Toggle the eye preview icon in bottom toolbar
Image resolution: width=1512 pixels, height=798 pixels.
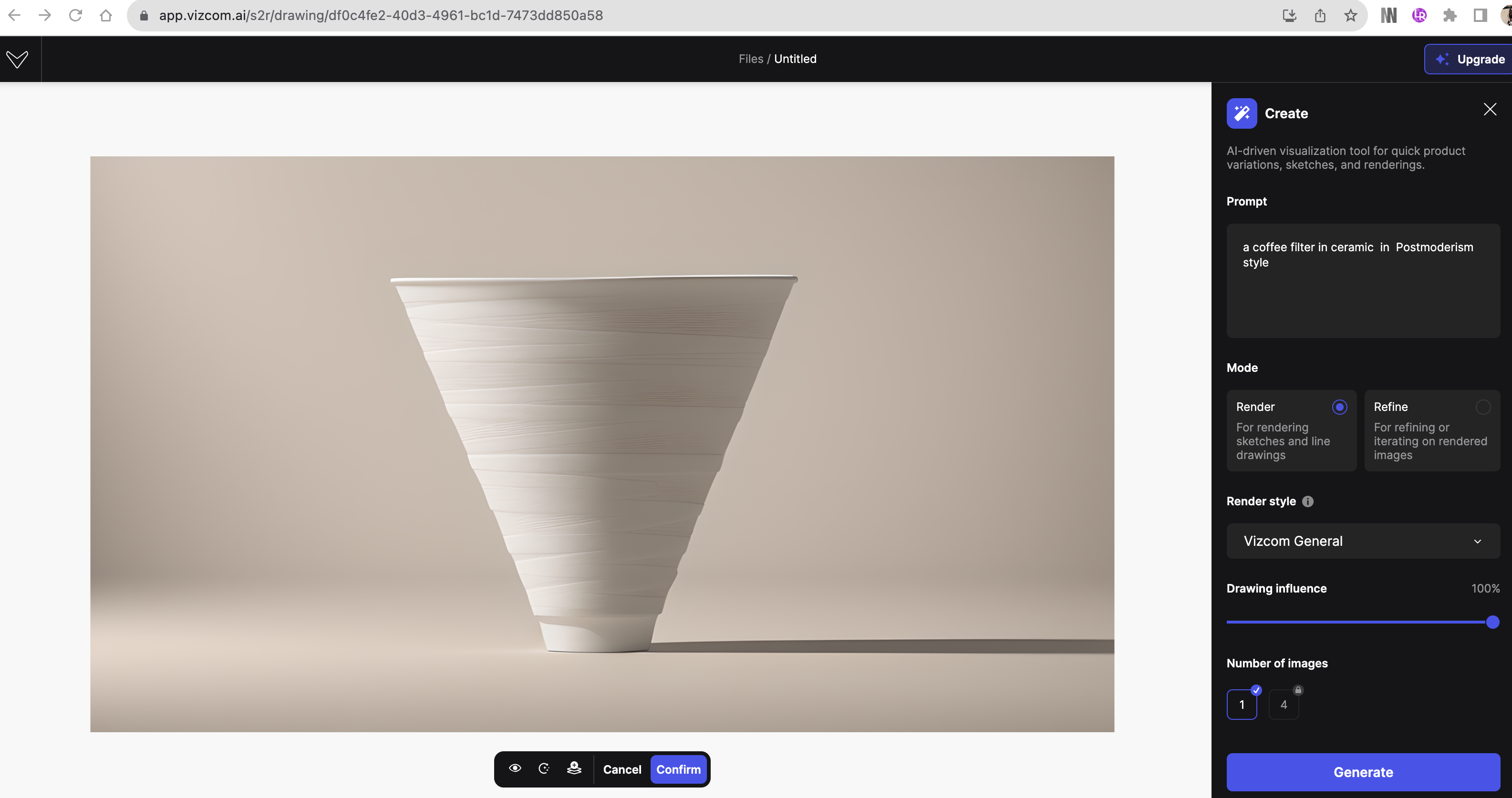pos(515,768)
